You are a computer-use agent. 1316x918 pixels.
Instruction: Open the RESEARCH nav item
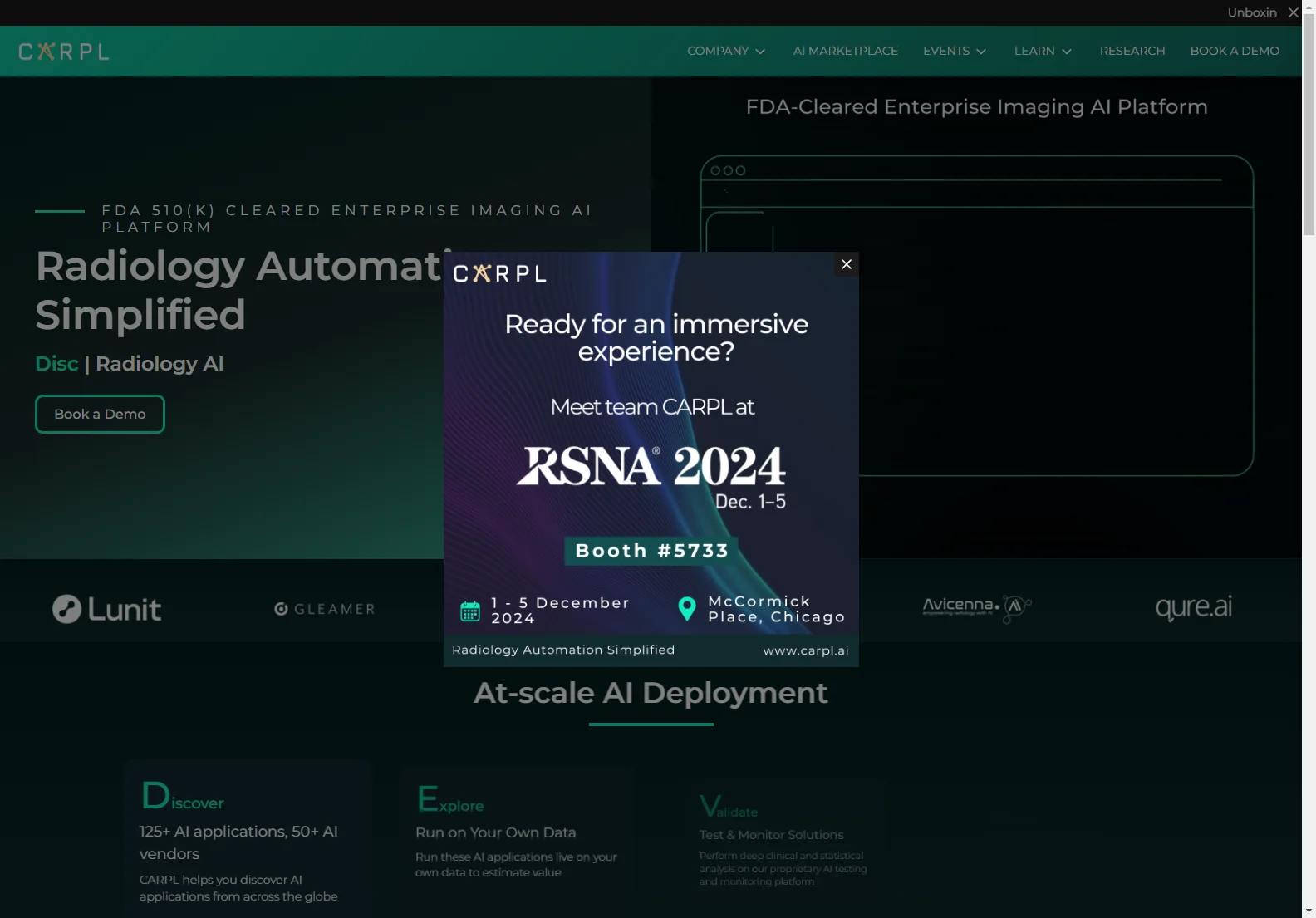[1132, 51]
